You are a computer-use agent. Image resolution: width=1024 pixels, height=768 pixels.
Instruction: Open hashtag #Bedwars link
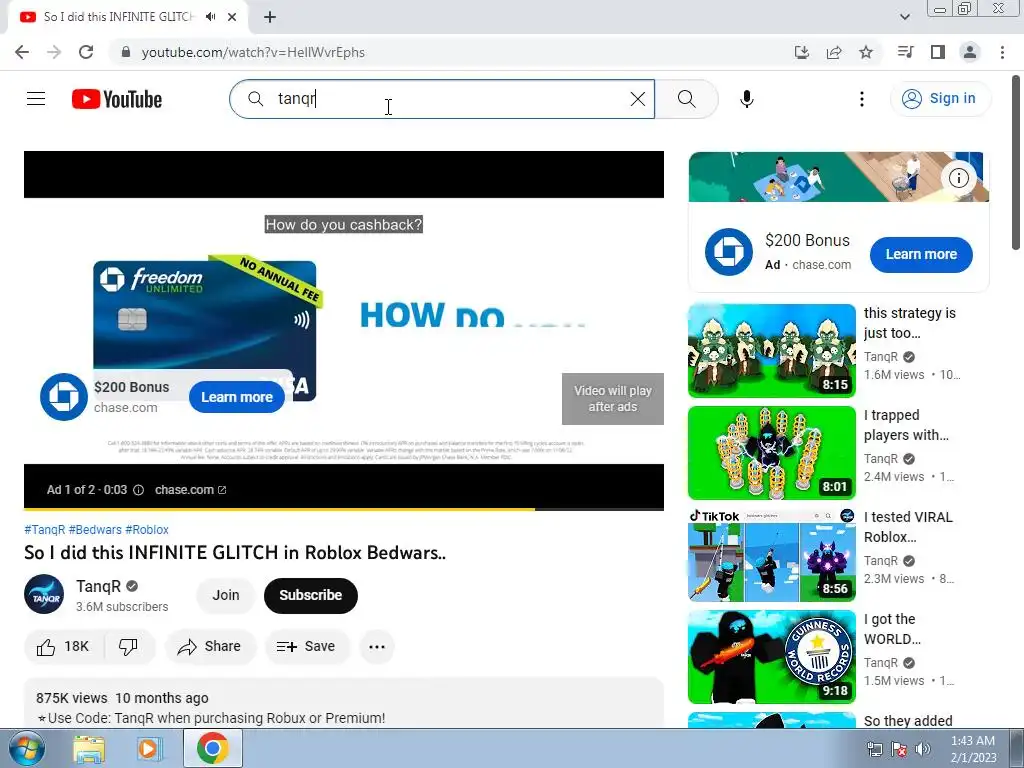(x=95, y=530)
